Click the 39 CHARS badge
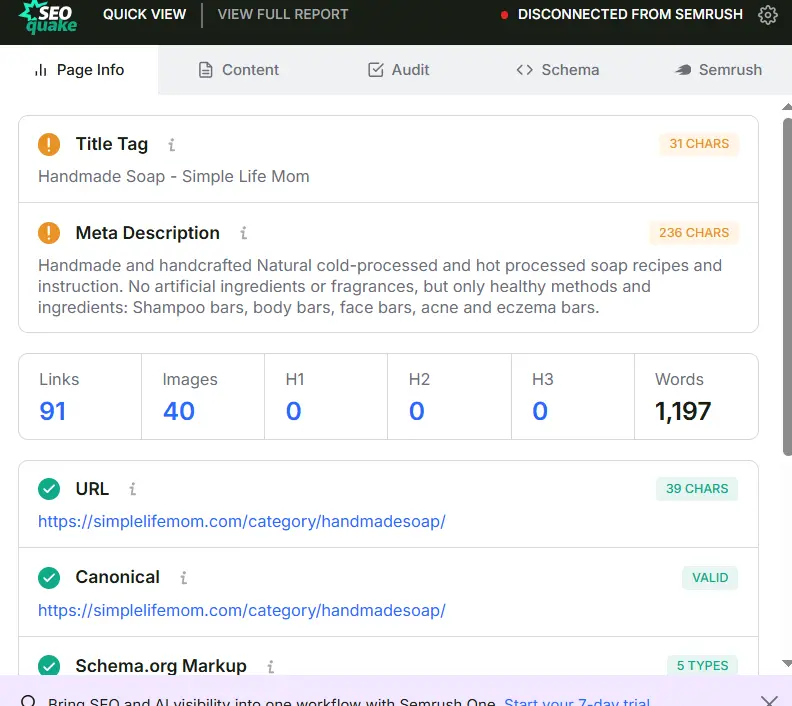Image resolution: width=792 pixels, height=706 pixels. pyautogui.click(x=697, y=489)
